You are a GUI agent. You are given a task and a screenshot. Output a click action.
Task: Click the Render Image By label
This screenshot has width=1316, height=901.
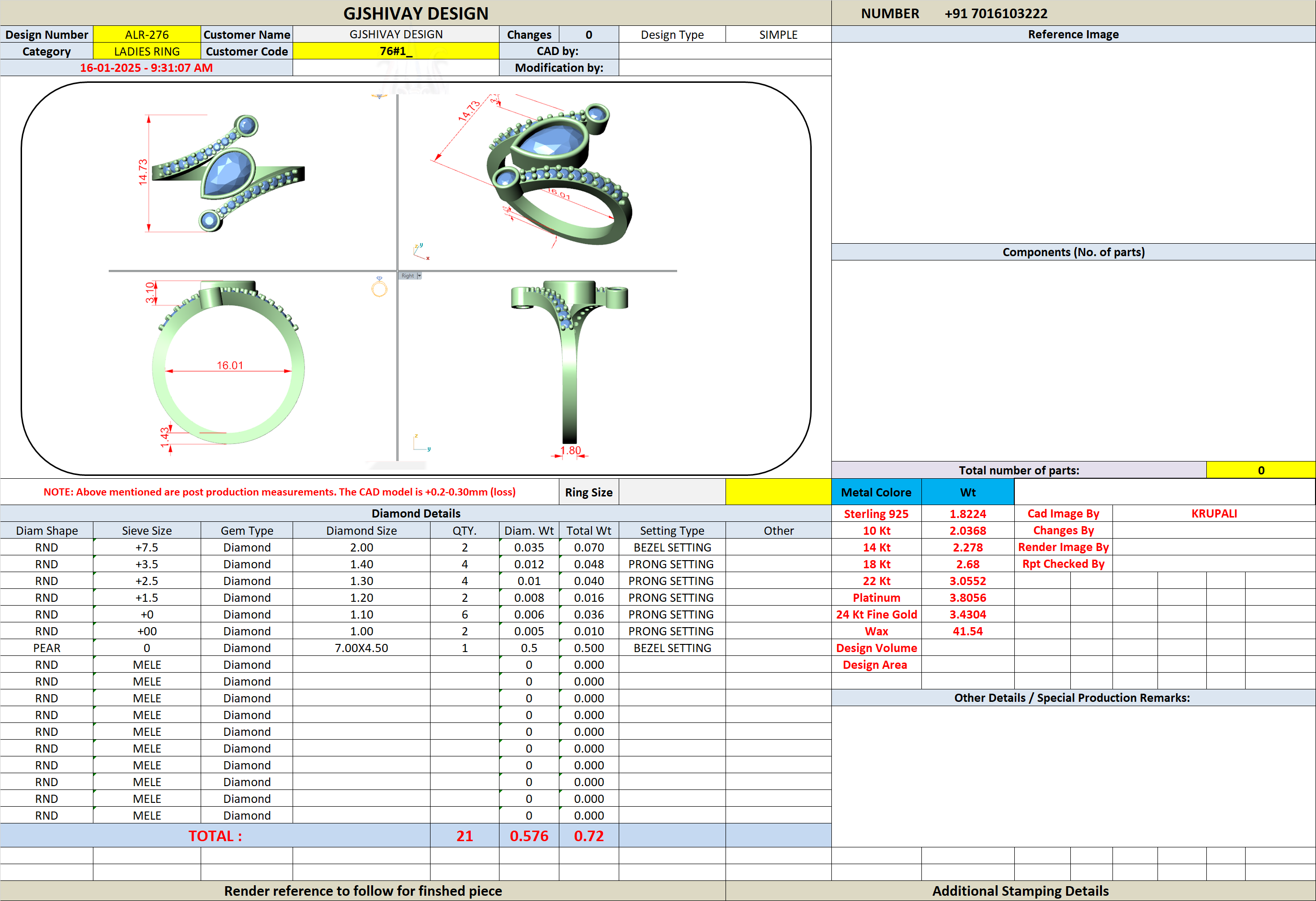(x=1063, y=547)
